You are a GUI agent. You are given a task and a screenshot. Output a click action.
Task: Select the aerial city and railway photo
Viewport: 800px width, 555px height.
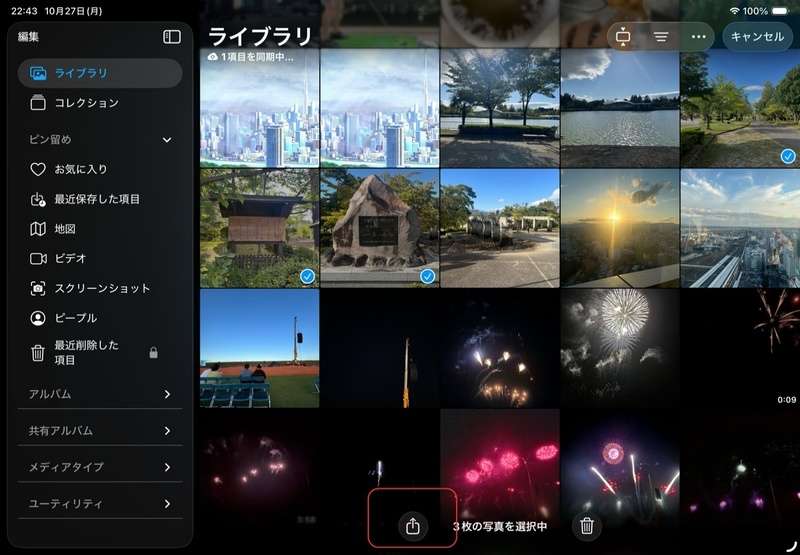click(x=740, y=229)
